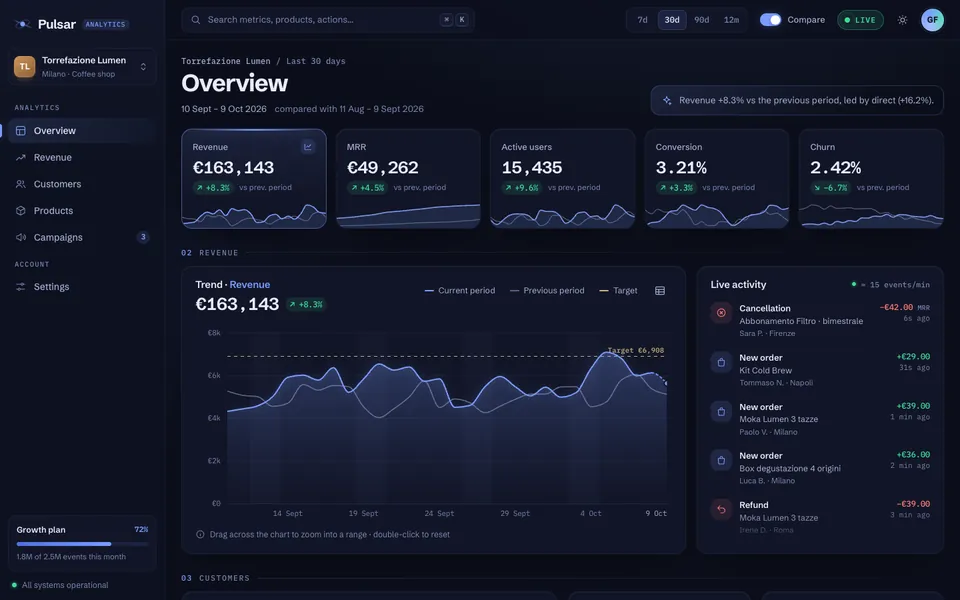Select the Active users KPI card
The width and height of the screenshot is (960, 600).
tap(563, 179)
